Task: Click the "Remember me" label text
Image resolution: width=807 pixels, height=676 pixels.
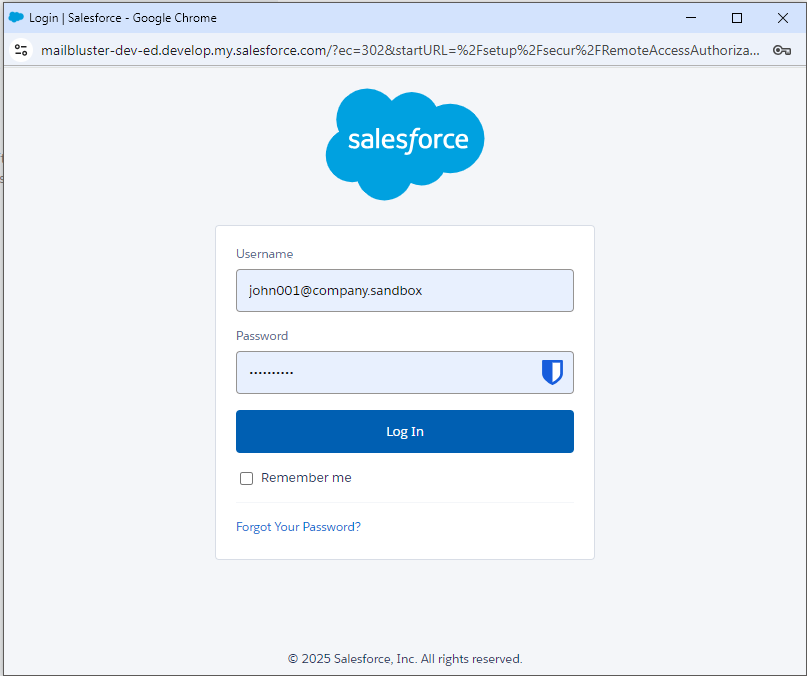Action: [x=306, y=478]
